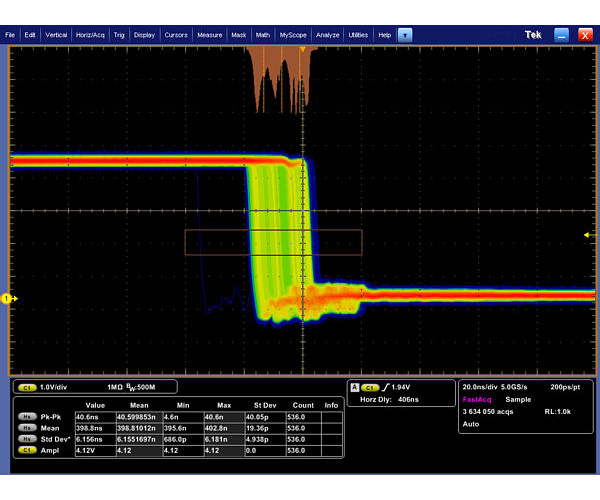Click the Pk-Pk histogram measurement badge
Image resolution: width=600 pixels, height=500 pixels.
(27, 417)
